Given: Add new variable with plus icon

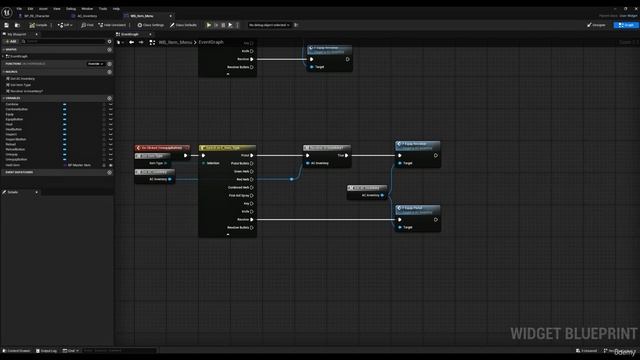Looking at the screenshot, I should 109,98.
